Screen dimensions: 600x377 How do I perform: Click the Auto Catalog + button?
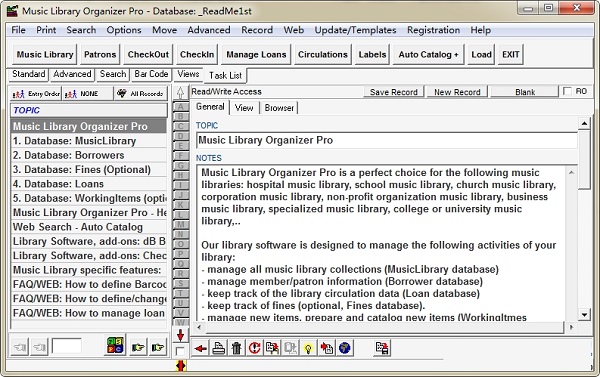428,54
